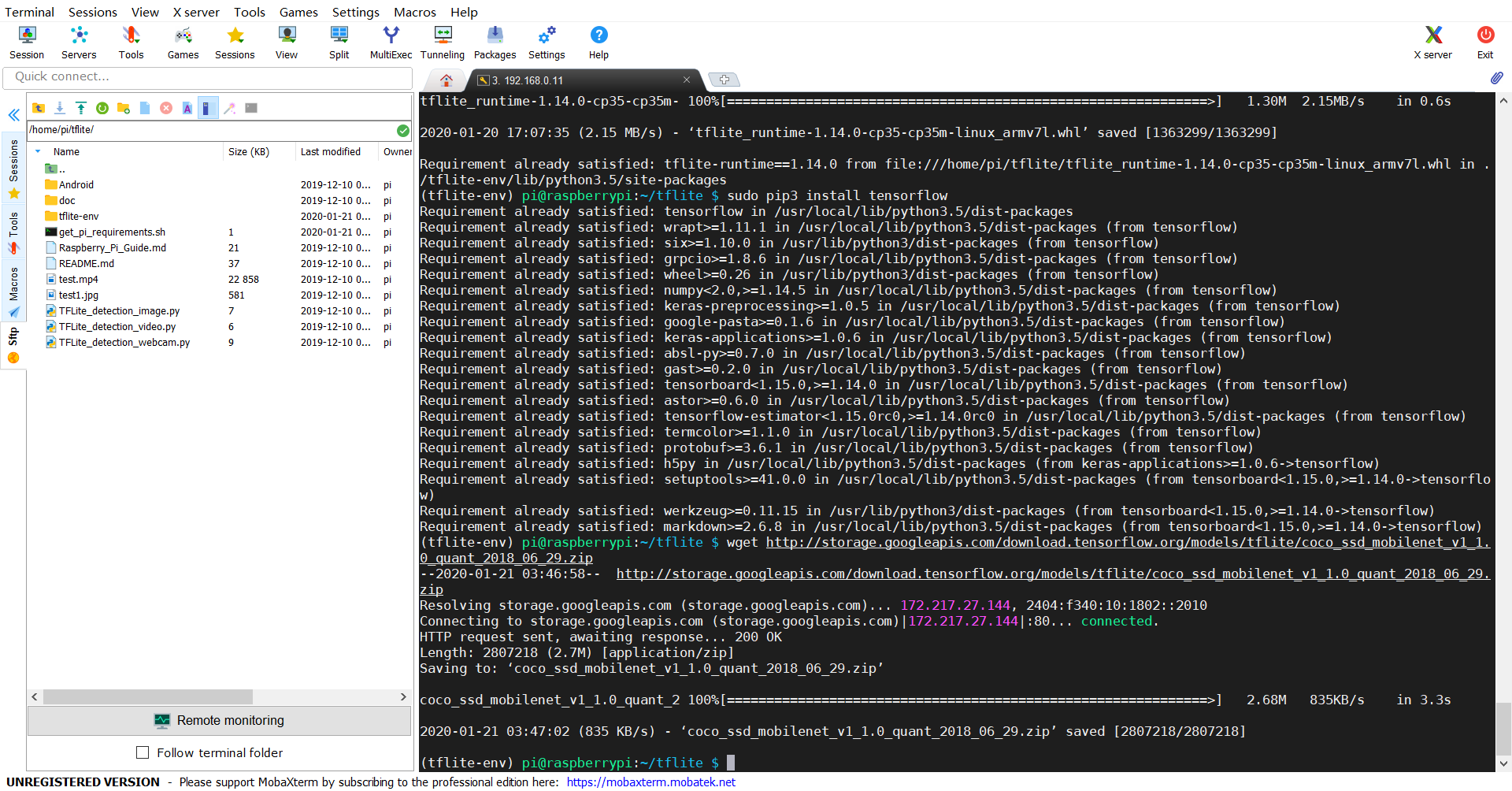The width and height of the screenshot is (1512, 791).
Task: Click the red delete selected files icon
Action: (165, 108)
